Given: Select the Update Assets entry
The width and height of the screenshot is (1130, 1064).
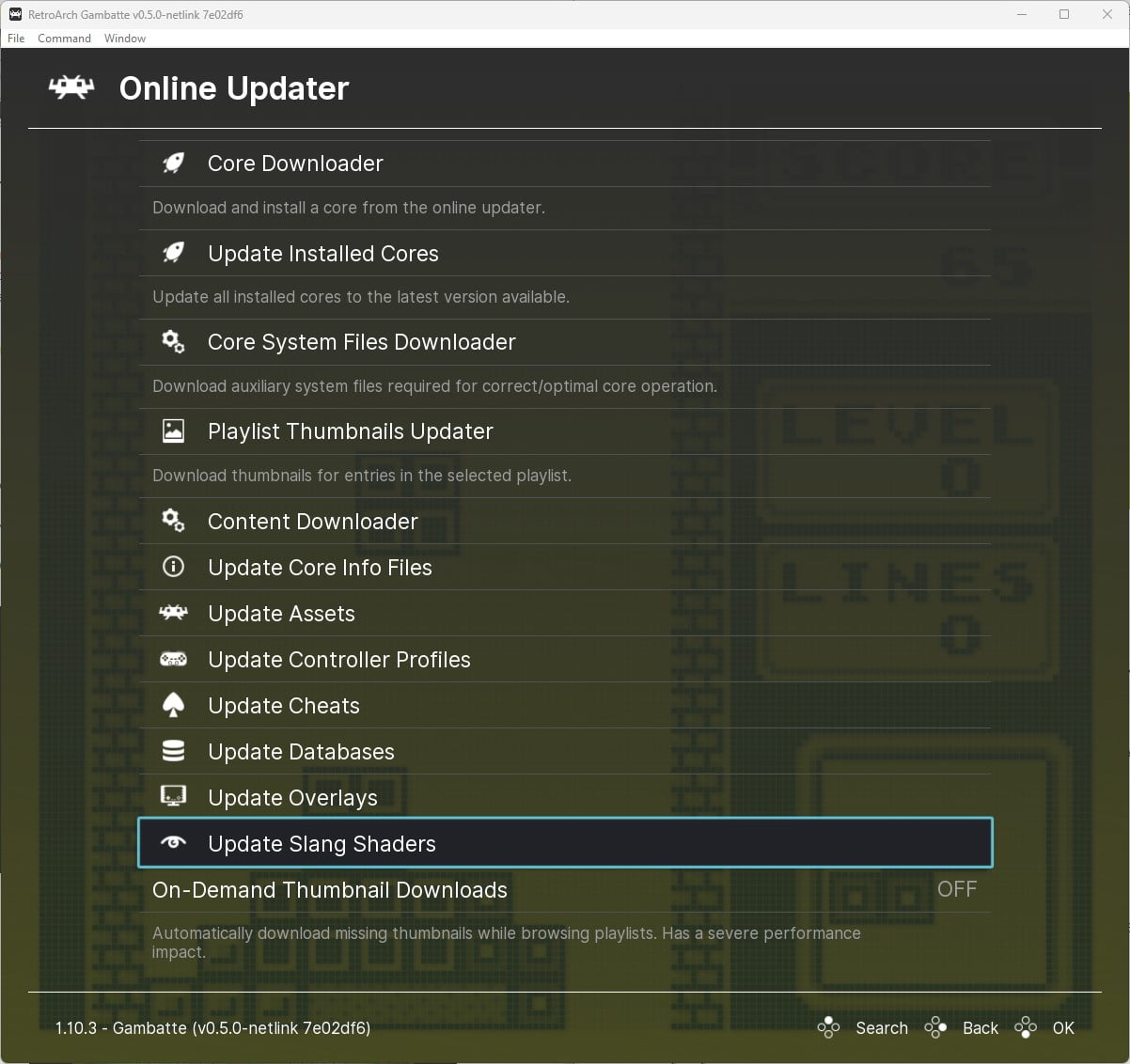Looking at the screenshot, I should [x=281, y=614].
